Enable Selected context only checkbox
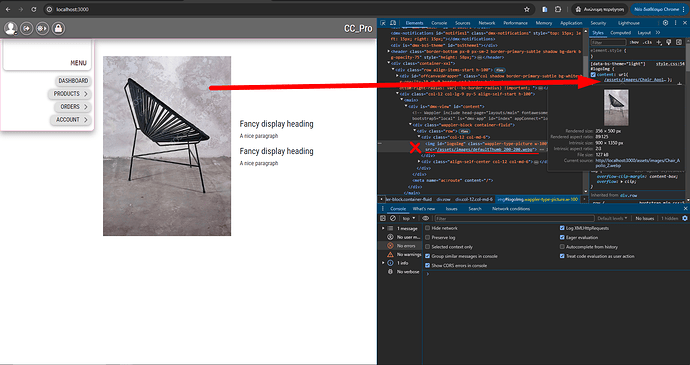 [x=427, y=247]
